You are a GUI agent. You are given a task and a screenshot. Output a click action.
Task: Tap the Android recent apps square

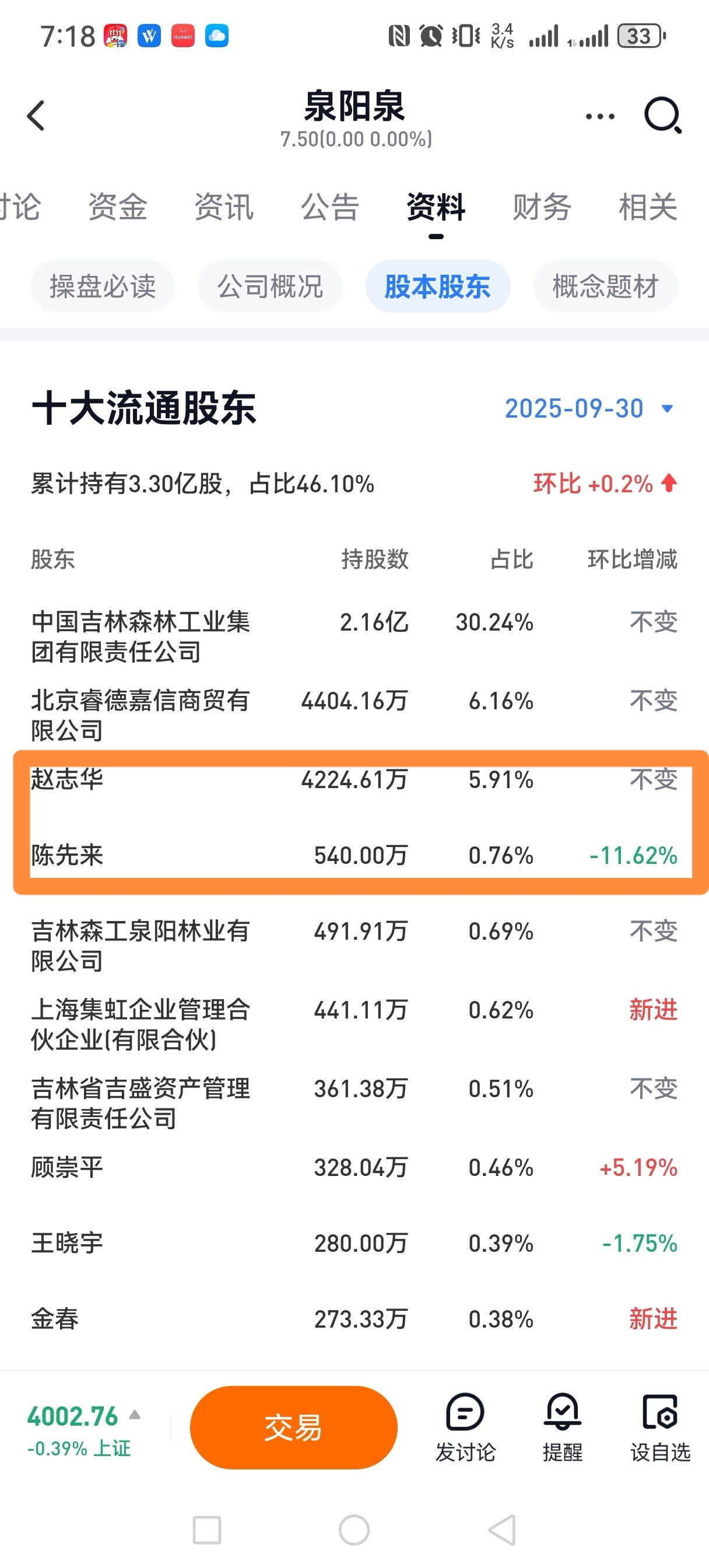[207, 1530]
